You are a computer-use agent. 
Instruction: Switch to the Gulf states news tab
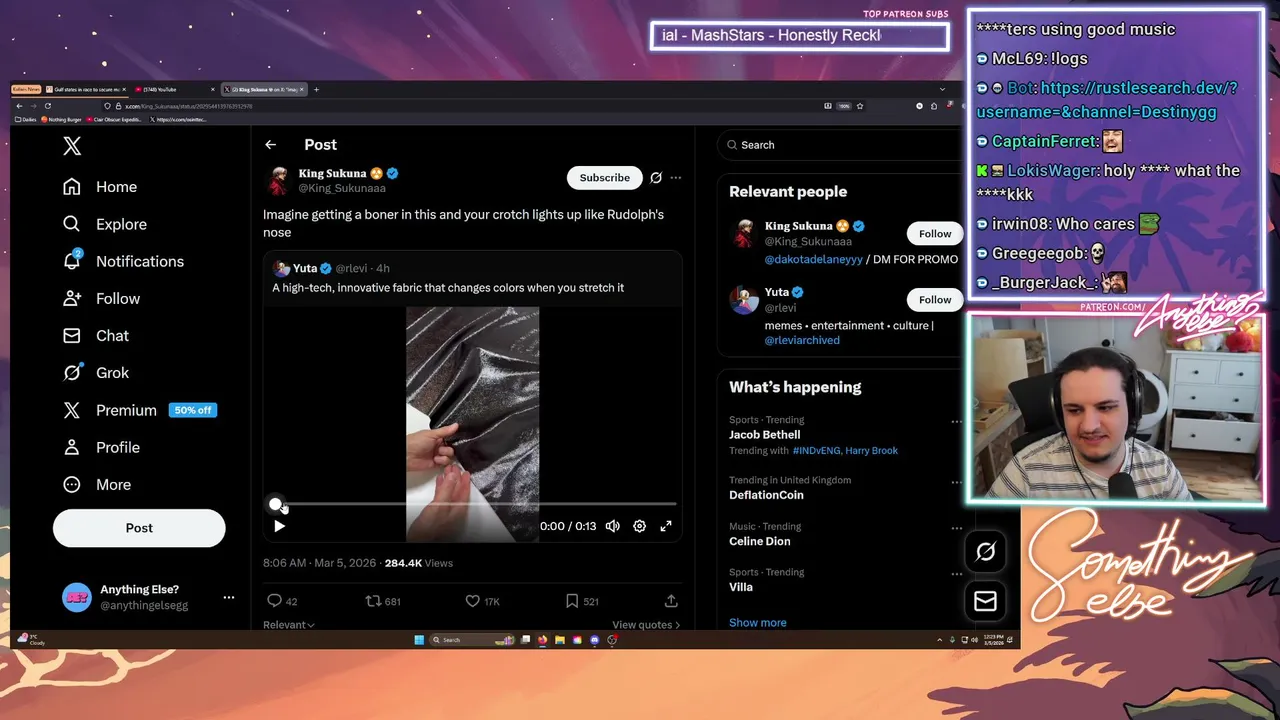85,89
